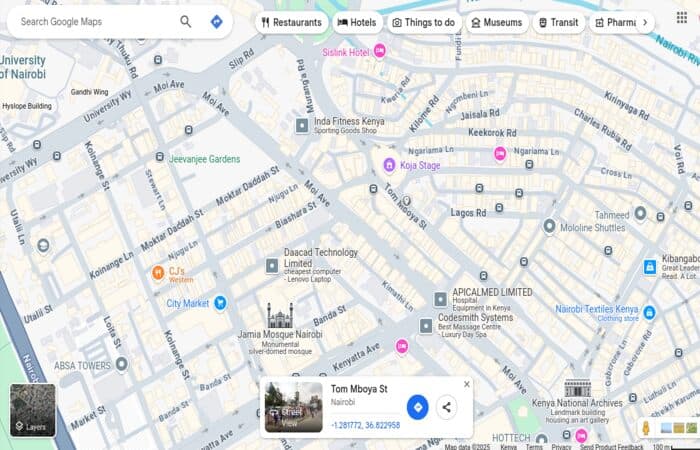Select the APICALMED LIMITED marker
The width and height of the screenshot is (700, 450).
(441, 299)
